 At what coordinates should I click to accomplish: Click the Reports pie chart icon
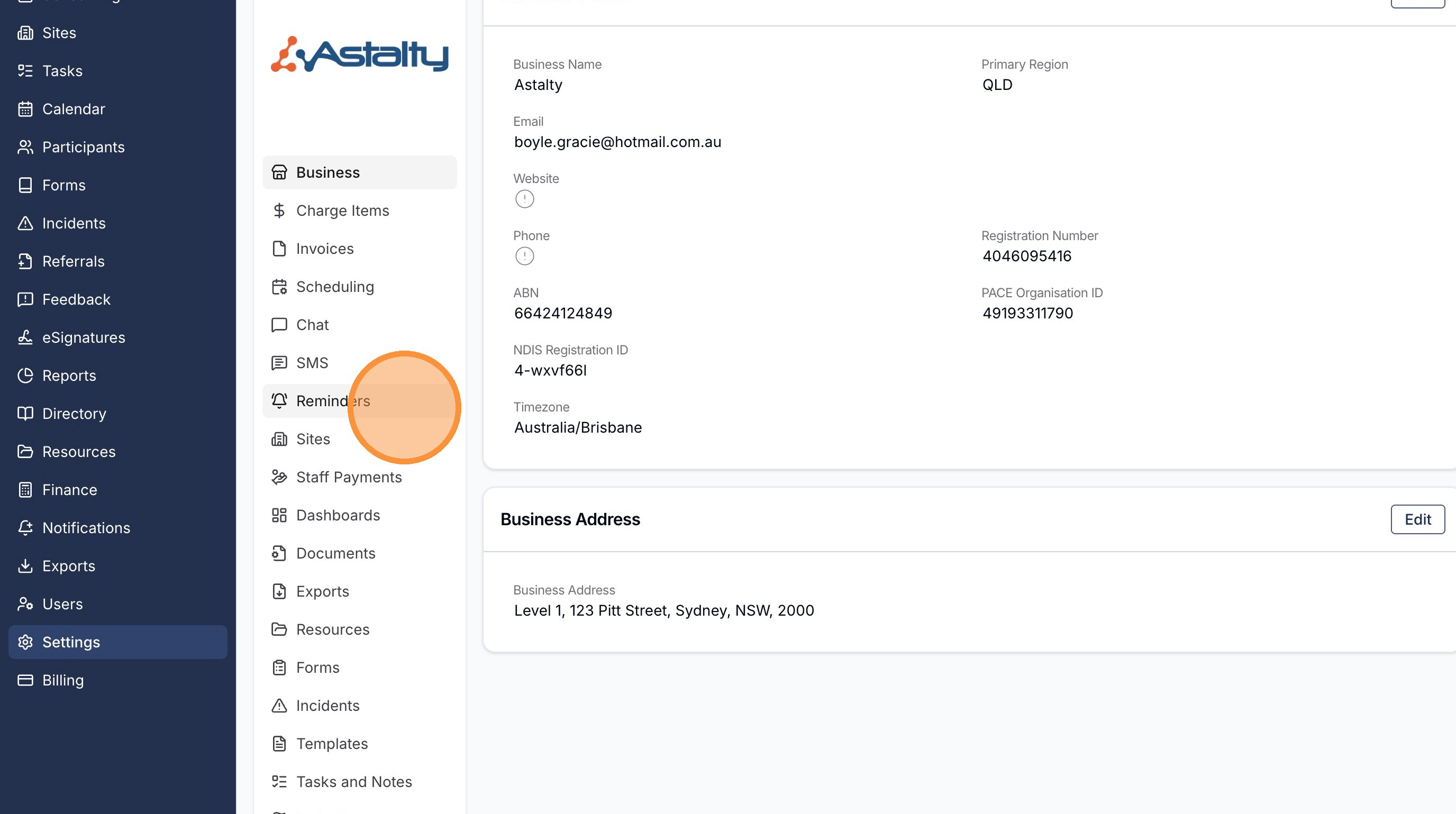point(25,376)
